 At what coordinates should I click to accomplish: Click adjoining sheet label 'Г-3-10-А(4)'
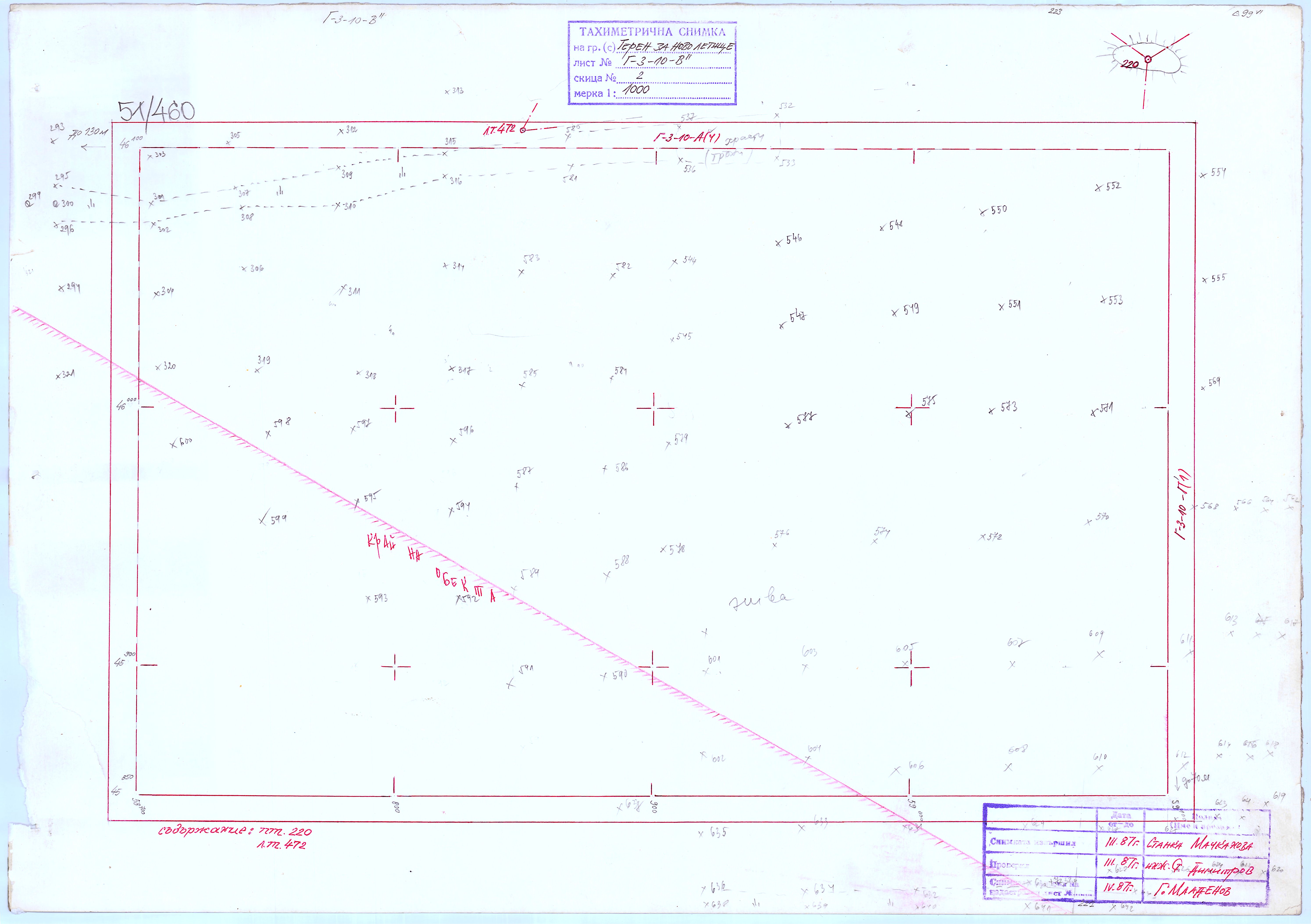[687, 138]
